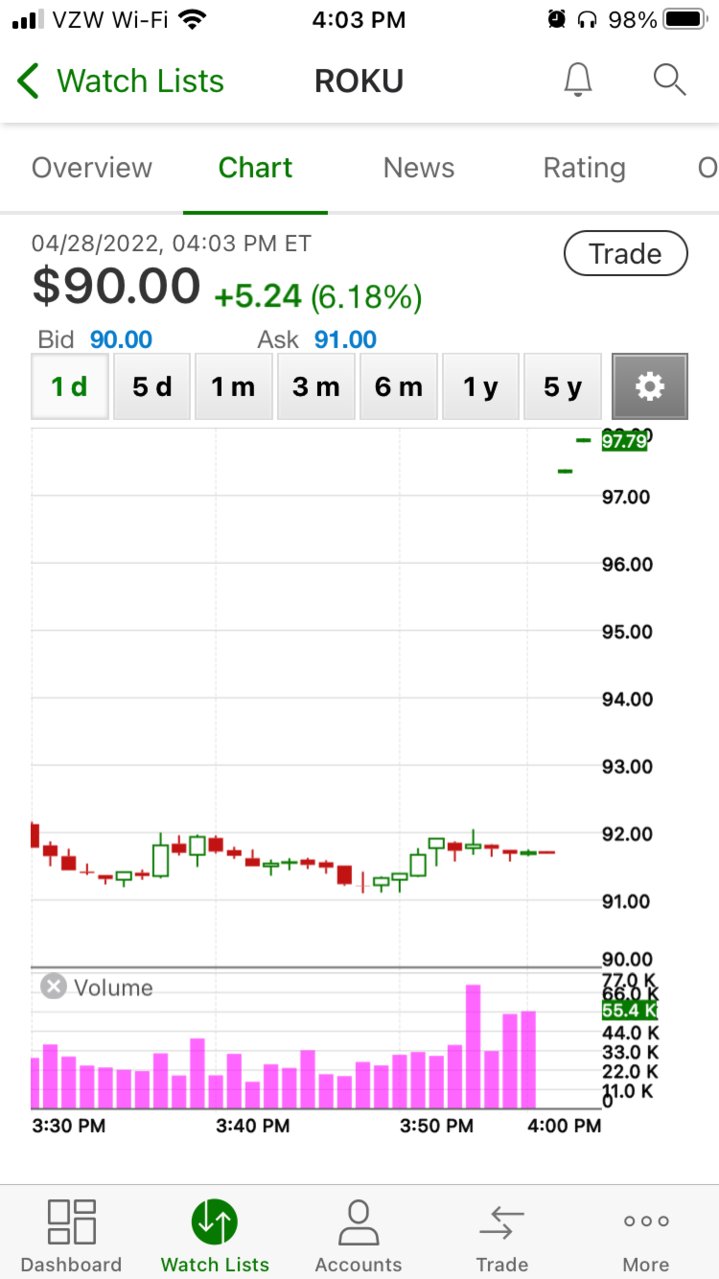Image resolution: width=719 pixels, height=1279 pixels.
Task: Select the 3 m chart range
Action: [x=316, y=386]
